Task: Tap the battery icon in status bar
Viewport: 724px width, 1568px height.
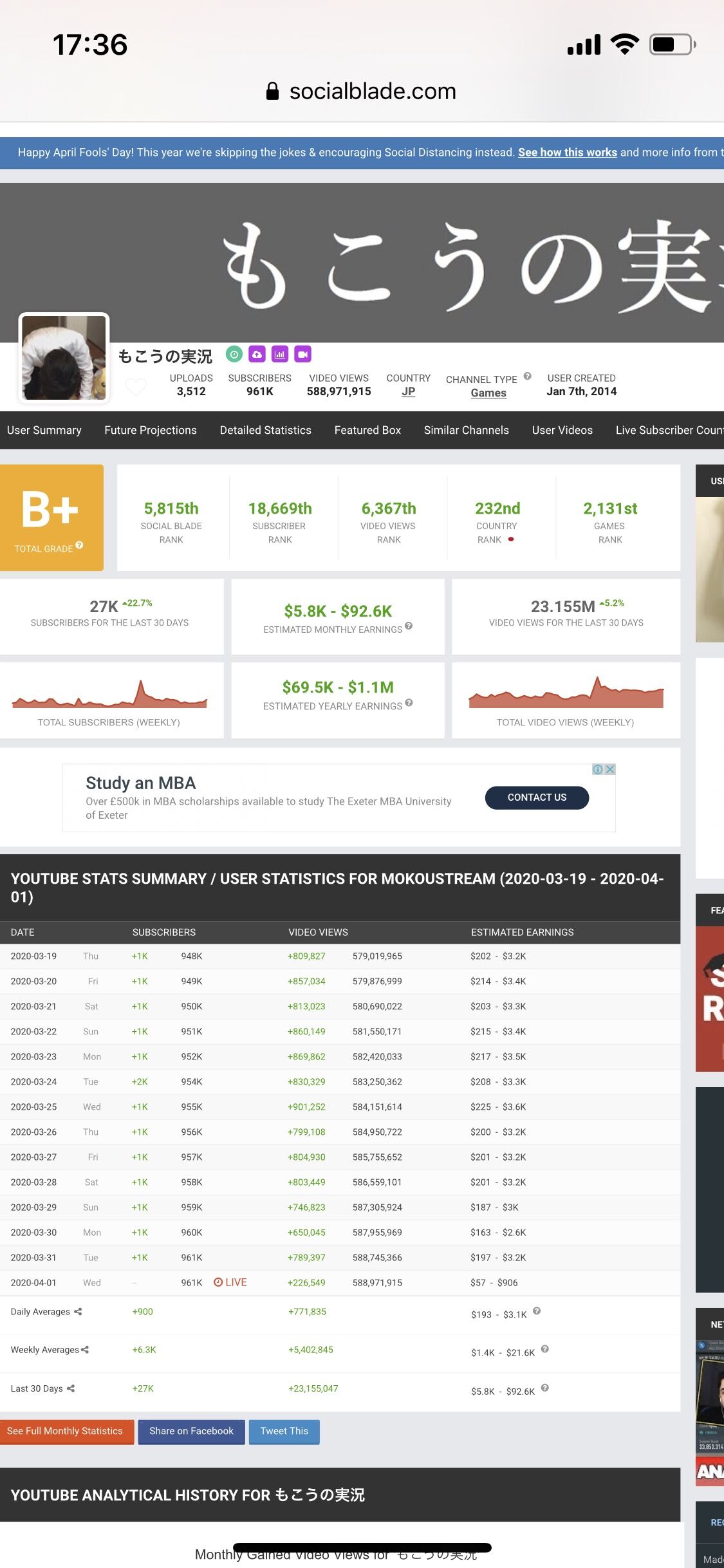Action: 673,44
